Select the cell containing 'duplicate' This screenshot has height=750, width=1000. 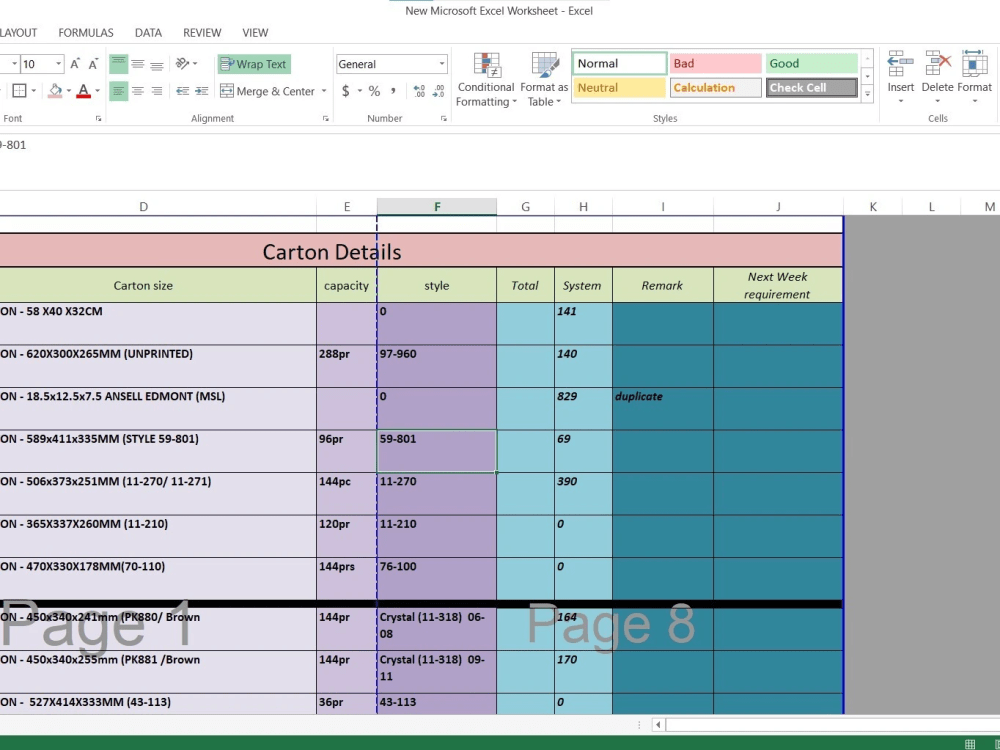tap(663, 408)
